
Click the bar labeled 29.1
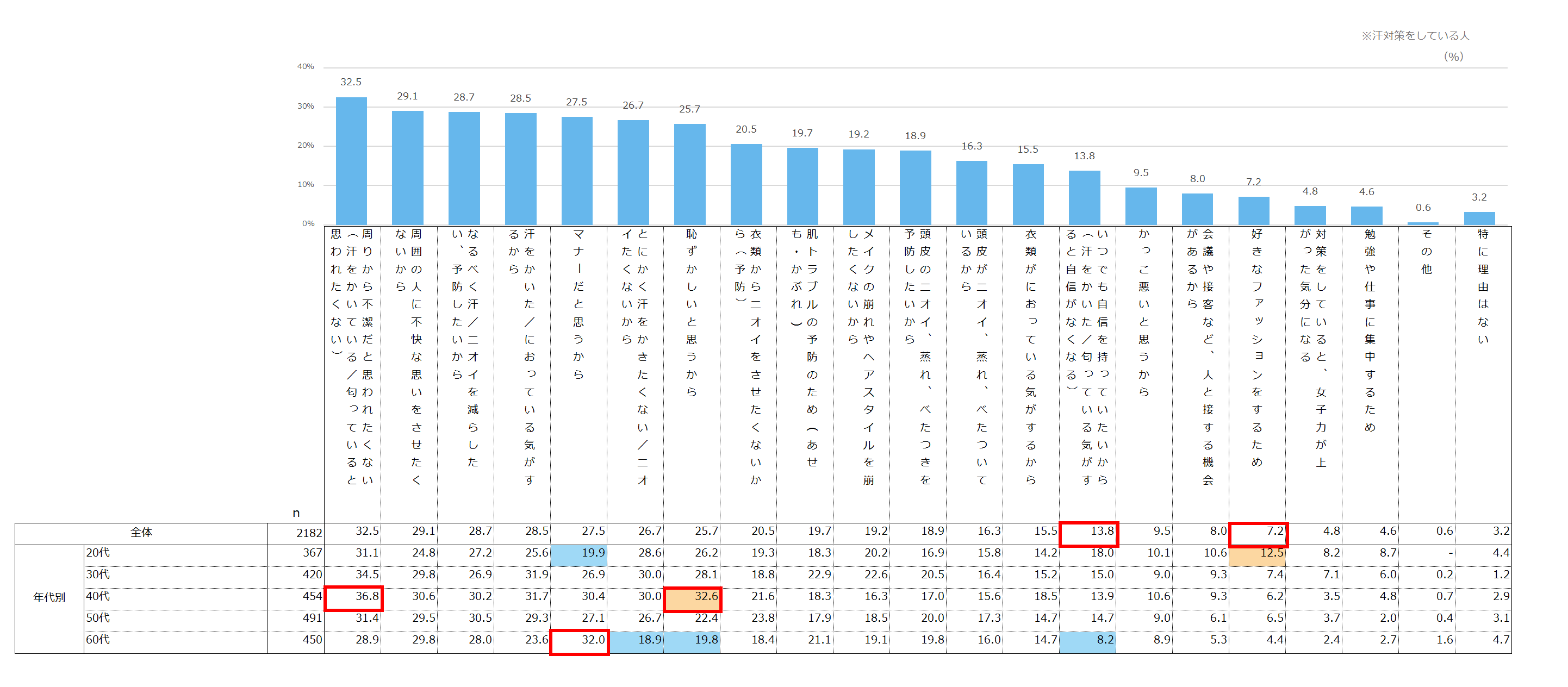point(407,167)
